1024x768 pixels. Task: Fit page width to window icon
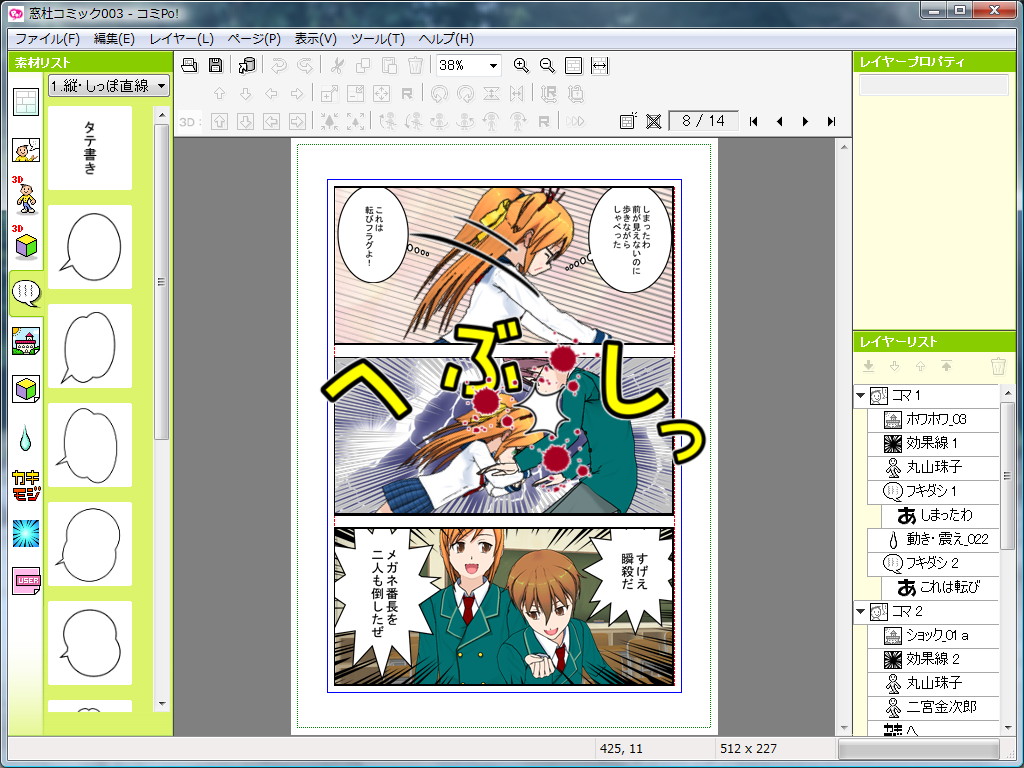(600, 65)
